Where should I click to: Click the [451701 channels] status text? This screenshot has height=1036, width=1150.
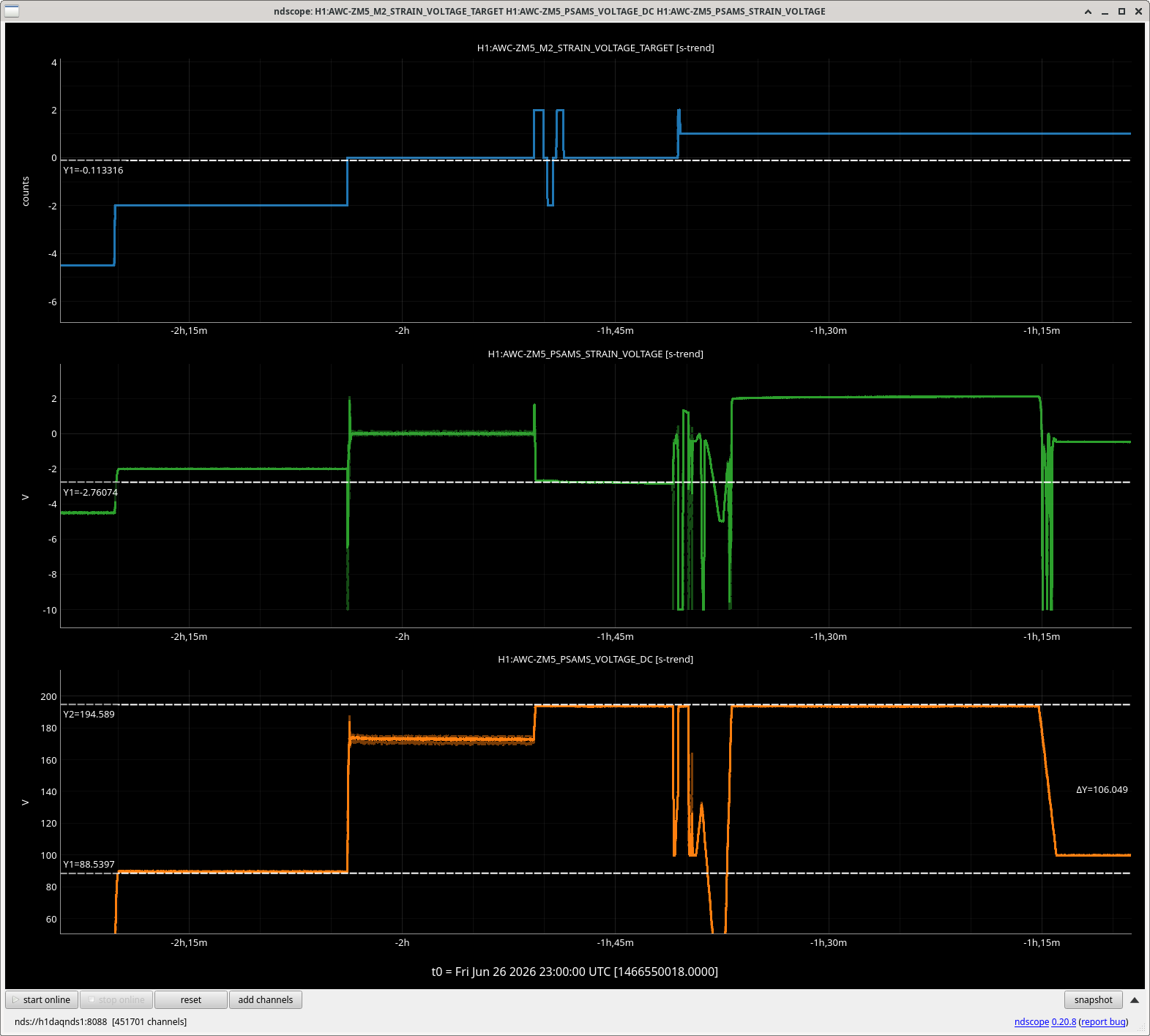coord(149,1021)
